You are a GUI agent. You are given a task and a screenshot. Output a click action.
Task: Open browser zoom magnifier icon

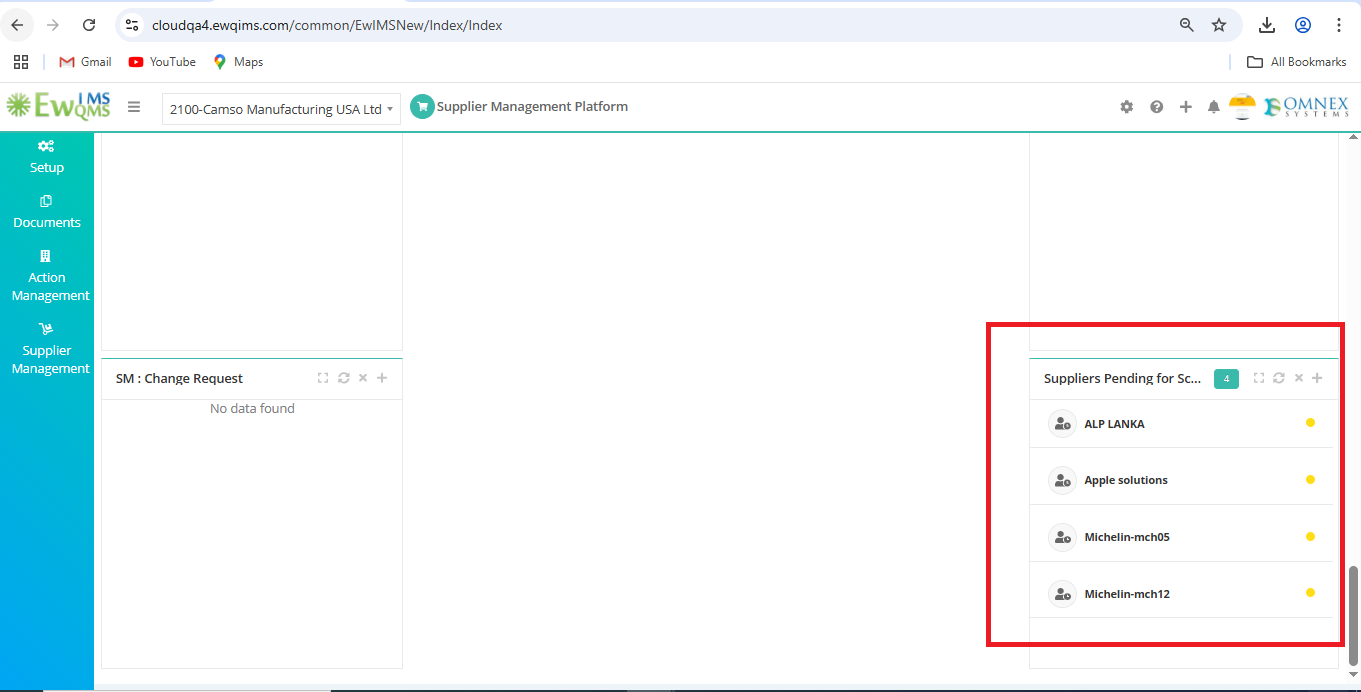point(1187,25)
